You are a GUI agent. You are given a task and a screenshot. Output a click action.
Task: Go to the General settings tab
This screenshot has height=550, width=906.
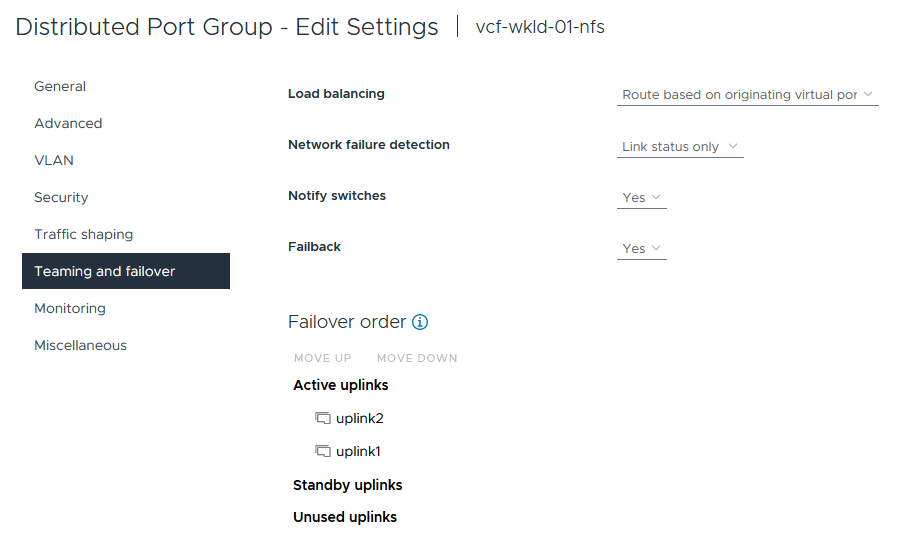tap(60, 87)
